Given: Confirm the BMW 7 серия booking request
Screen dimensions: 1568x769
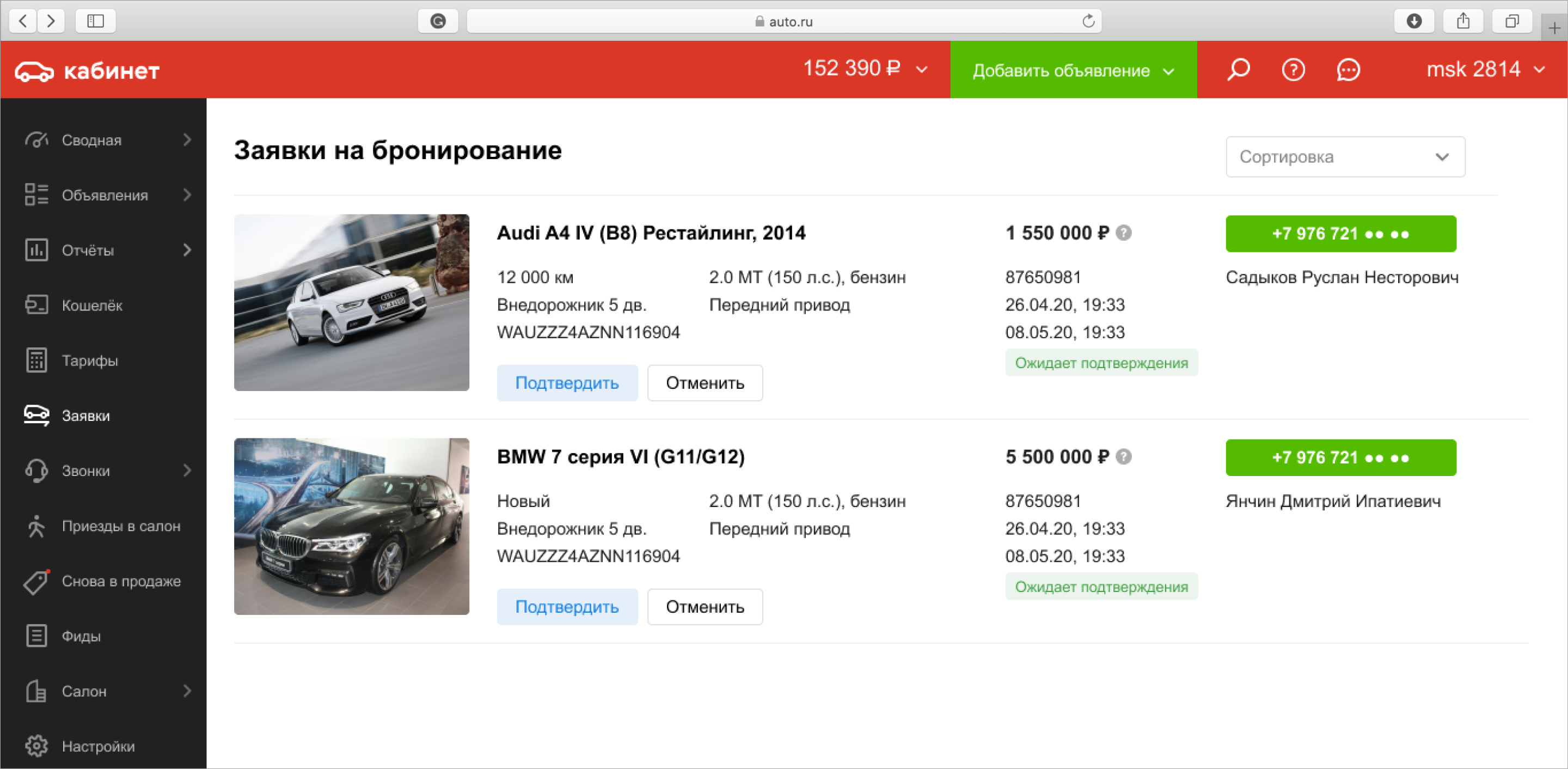Looking at the screenshot, I should point(567,607).
